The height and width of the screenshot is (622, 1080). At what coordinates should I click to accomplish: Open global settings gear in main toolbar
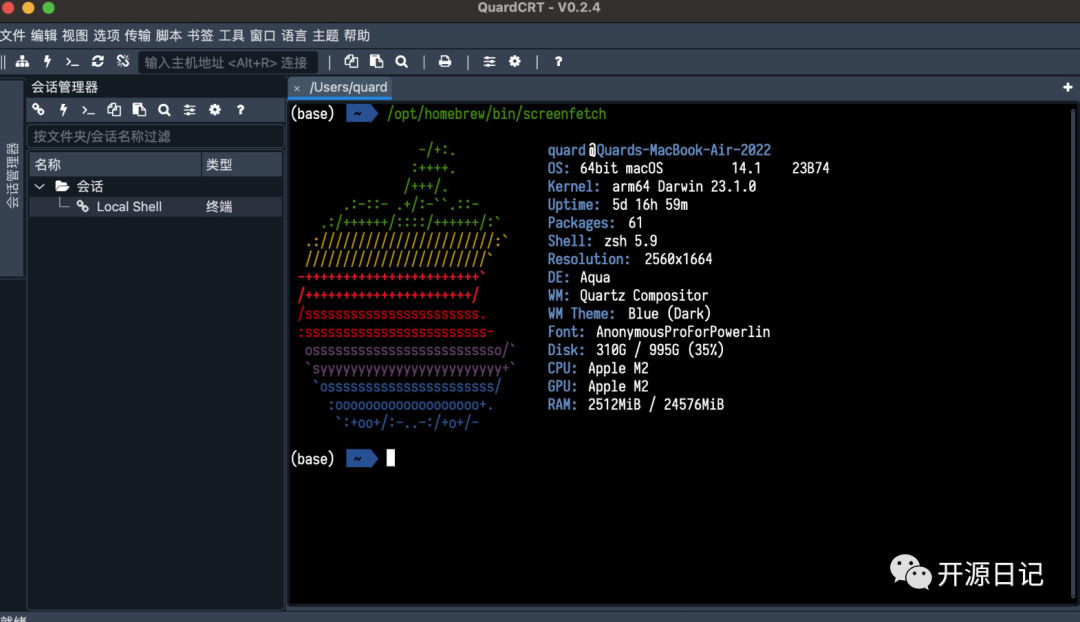click(x=515, y=61)
